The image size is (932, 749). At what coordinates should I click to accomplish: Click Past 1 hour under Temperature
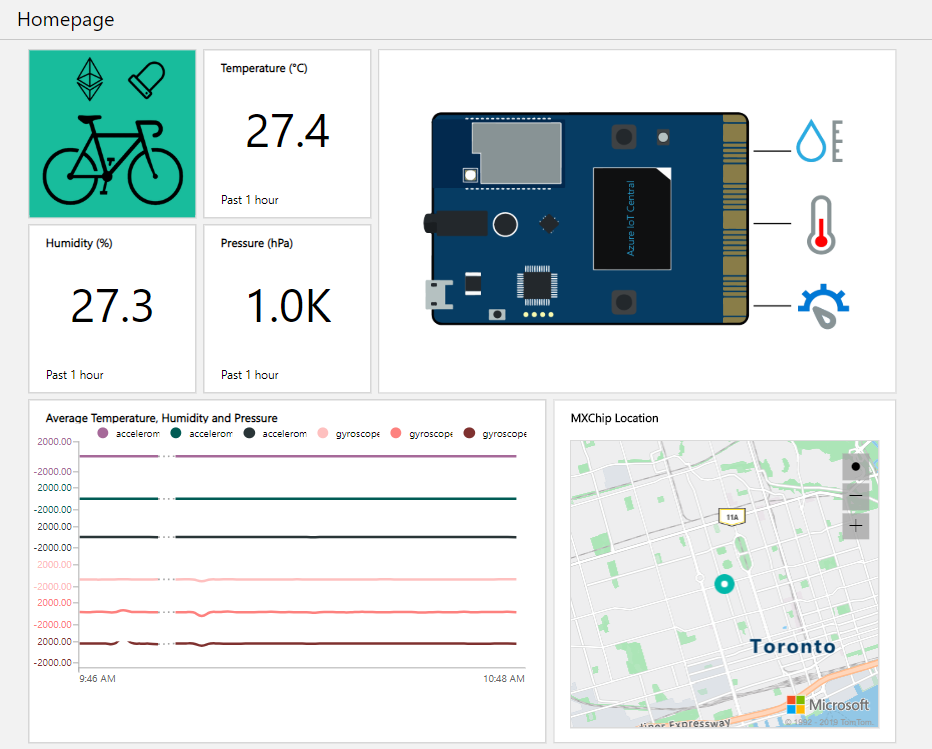tap(250, 200)
